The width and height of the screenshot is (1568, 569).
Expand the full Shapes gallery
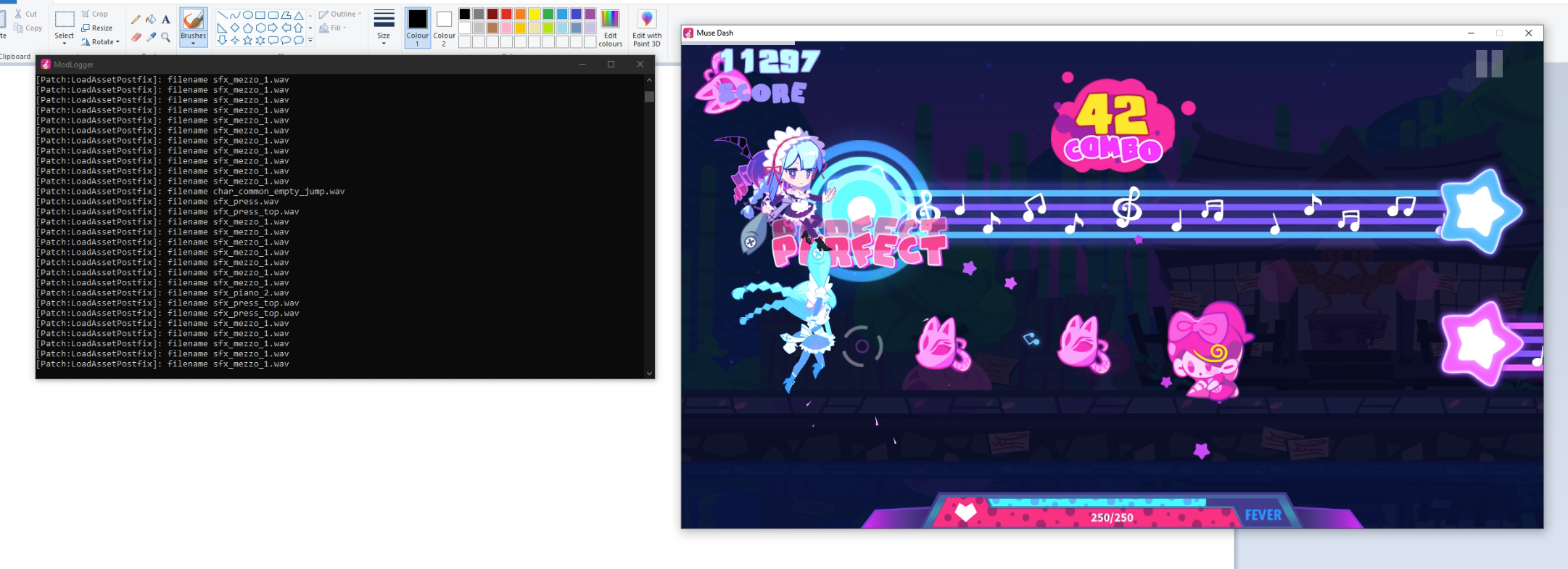(310, 41)
